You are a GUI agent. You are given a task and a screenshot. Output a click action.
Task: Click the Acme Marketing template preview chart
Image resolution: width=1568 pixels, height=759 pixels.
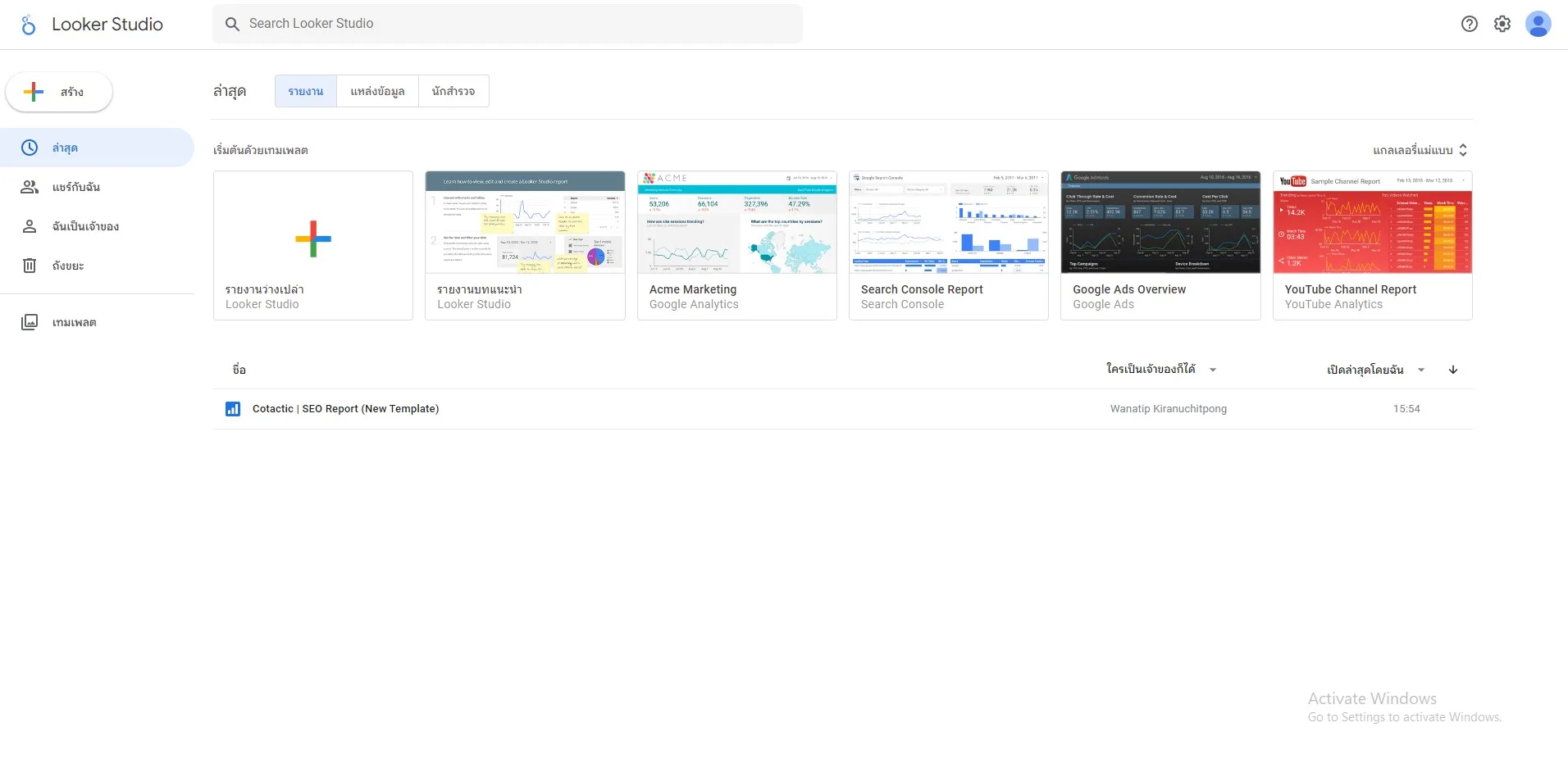point(736,223)
